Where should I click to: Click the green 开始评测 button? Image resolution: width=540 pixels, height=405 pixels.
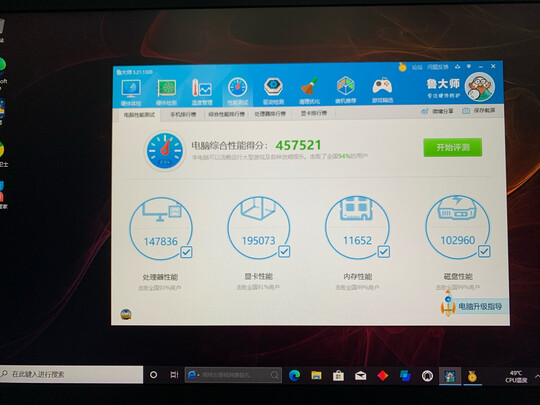453,147
